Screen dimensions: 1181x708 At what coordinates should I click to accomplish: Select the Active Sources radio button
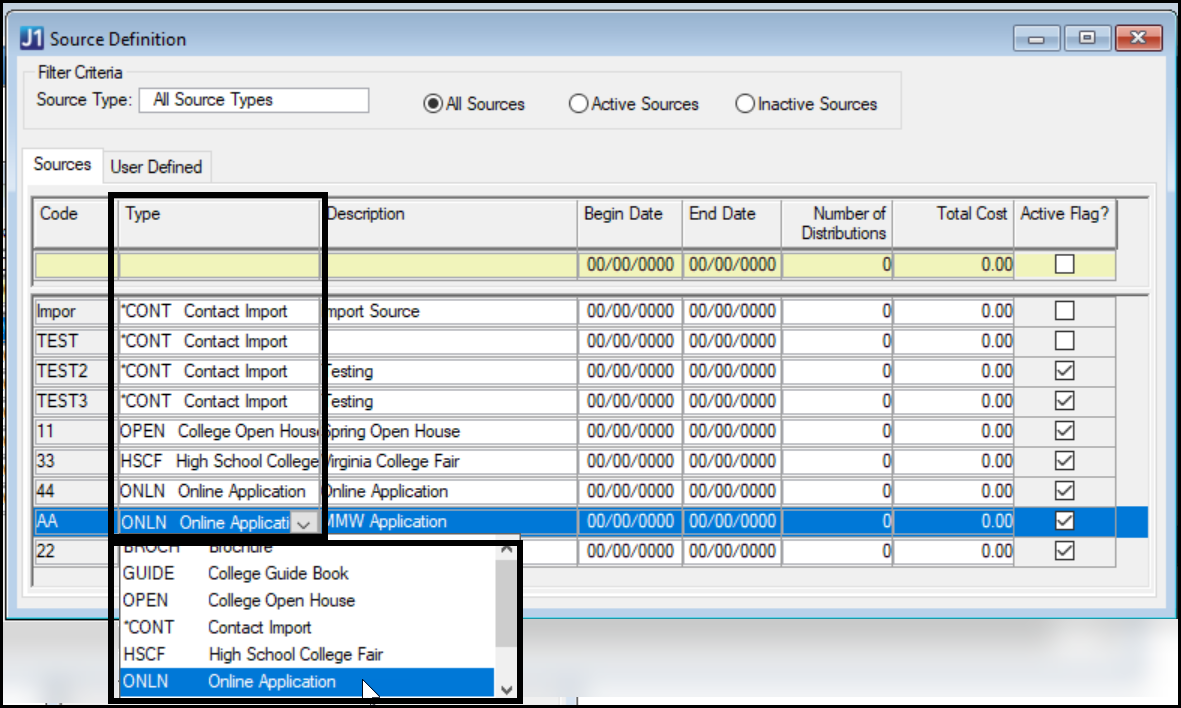pyautogui.click(x=579, y=104)
